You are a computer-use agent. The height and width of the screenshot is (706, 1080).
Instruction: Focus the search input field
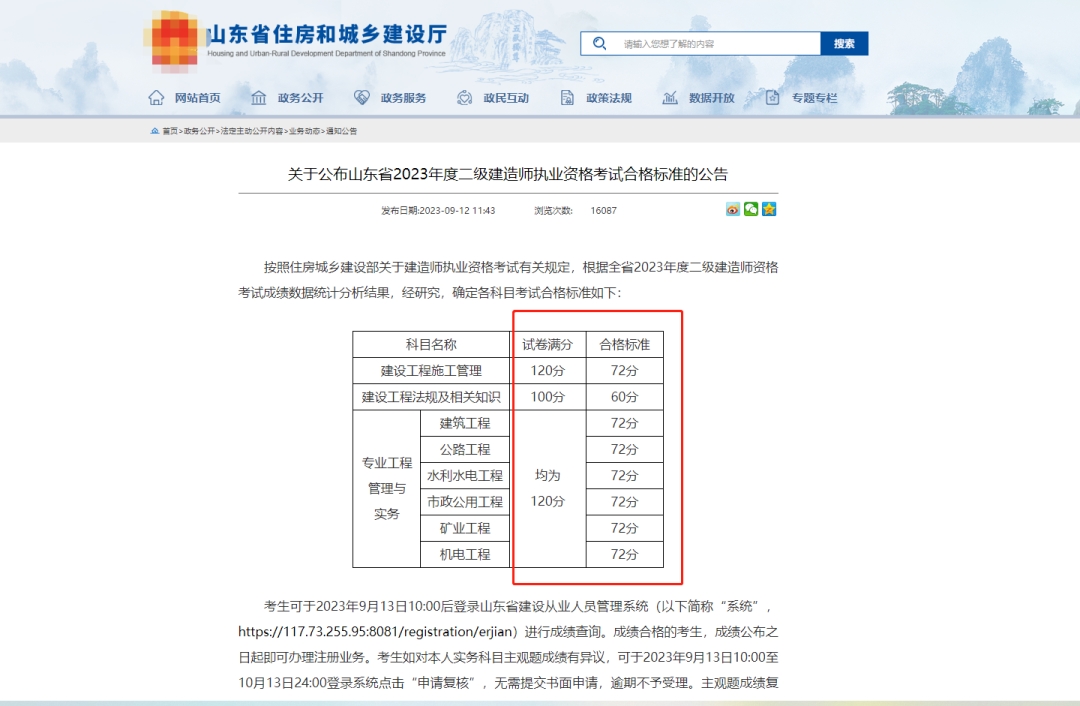point(716,43)
